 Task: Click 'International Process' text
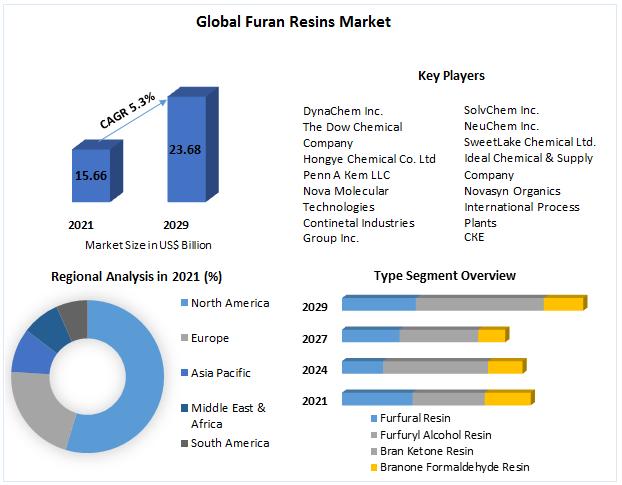point(522,207)
